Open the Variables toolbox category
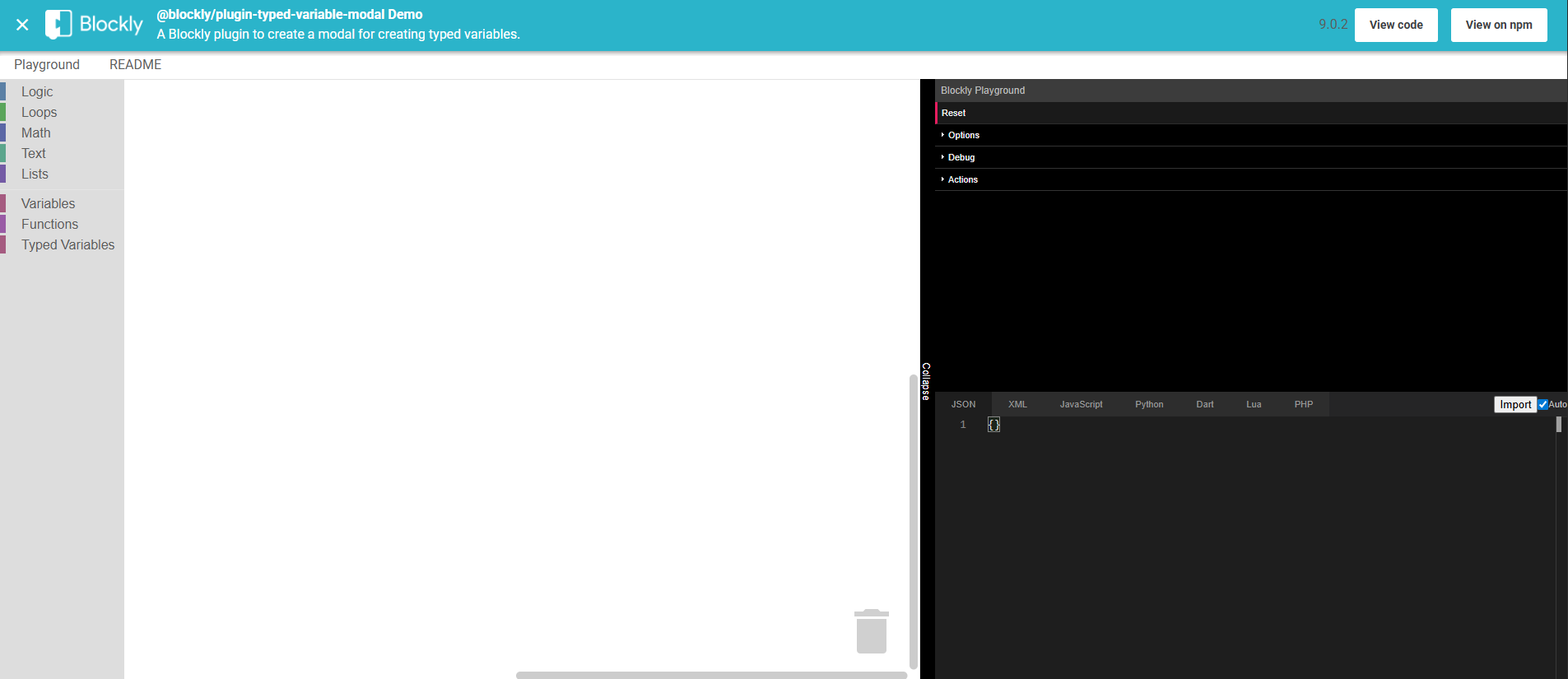Viewport: 1568px width, 679px height. click(62, 203)
